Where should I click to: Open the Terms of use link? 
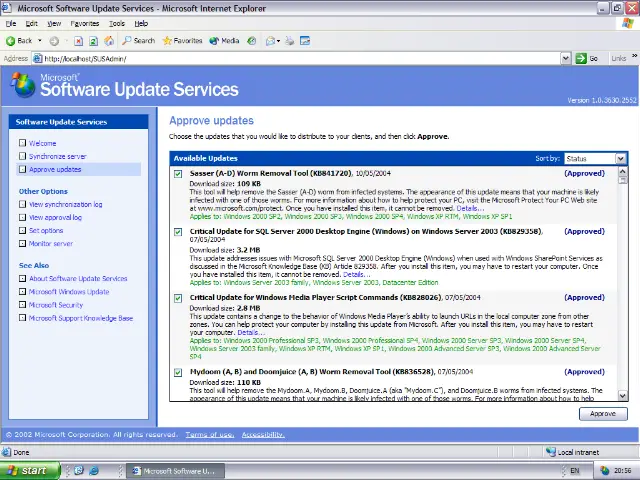pos(210,435)
